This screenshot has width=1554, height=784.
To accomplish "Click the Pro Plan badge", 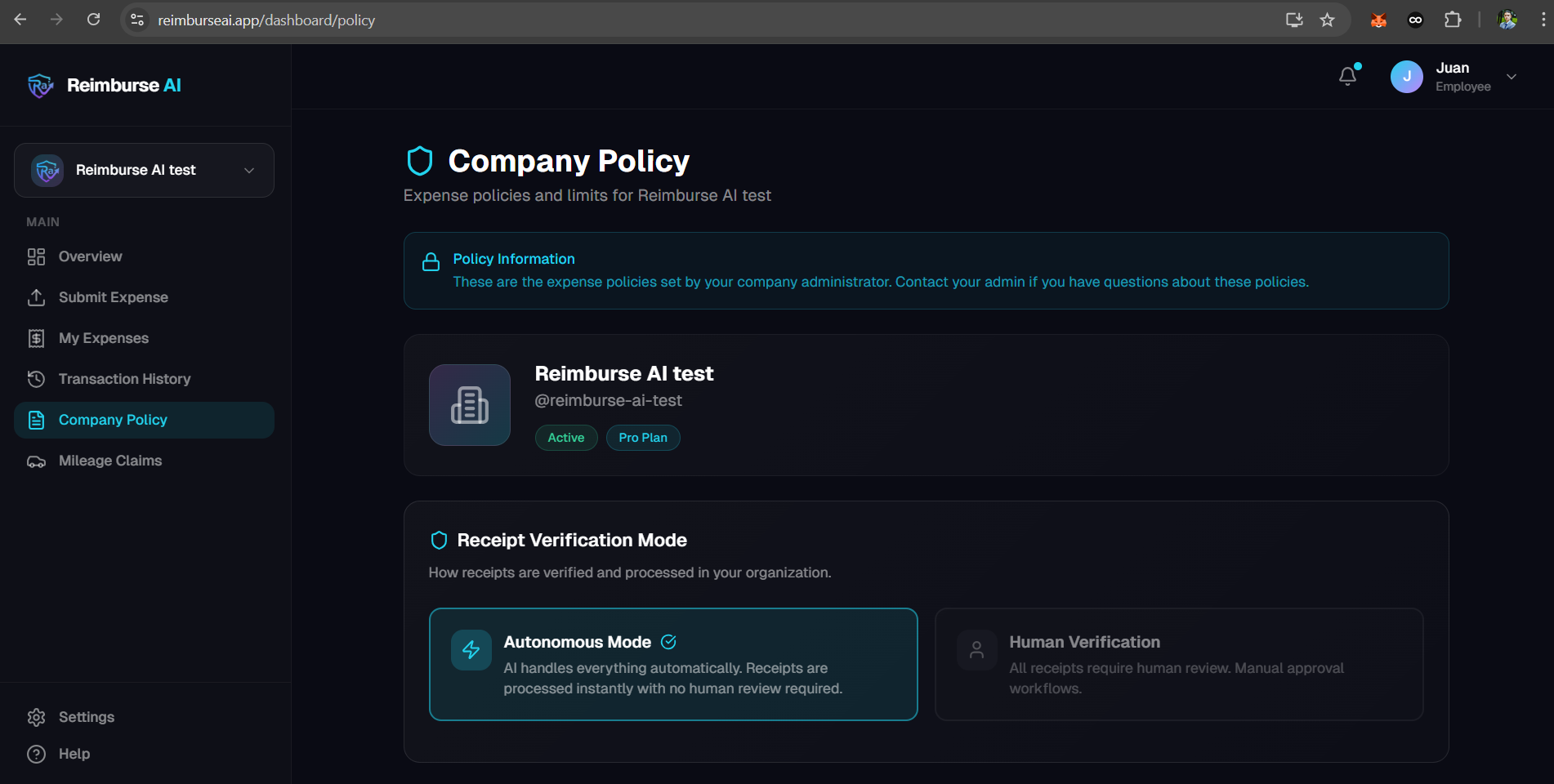I will 643,438.
